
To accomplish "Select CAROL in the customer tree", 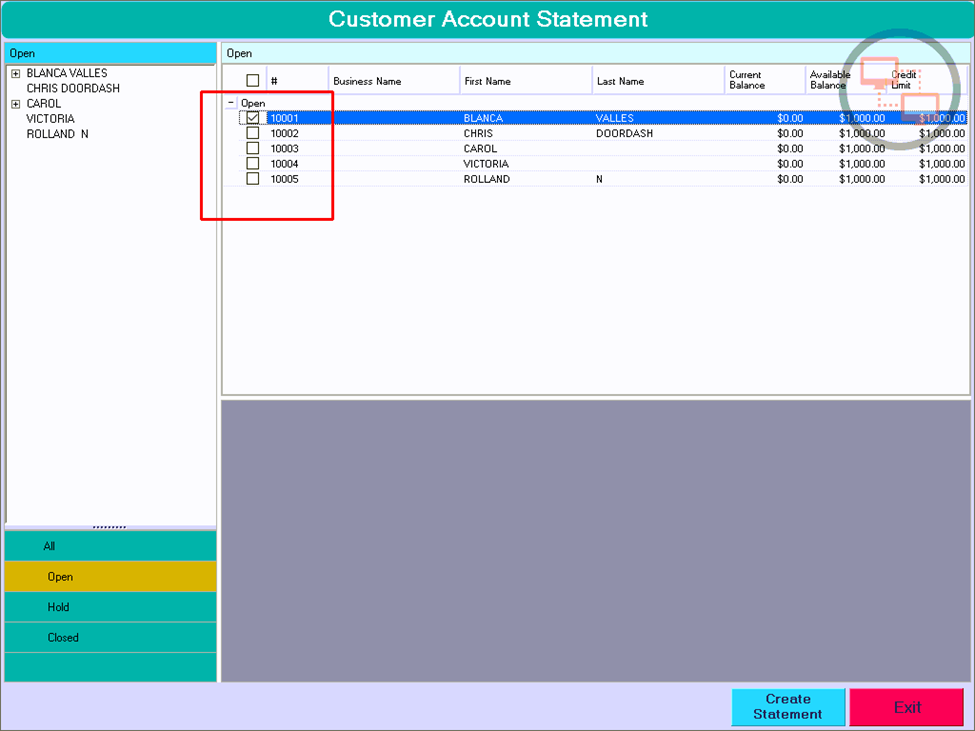I will (x=44, y=104).
